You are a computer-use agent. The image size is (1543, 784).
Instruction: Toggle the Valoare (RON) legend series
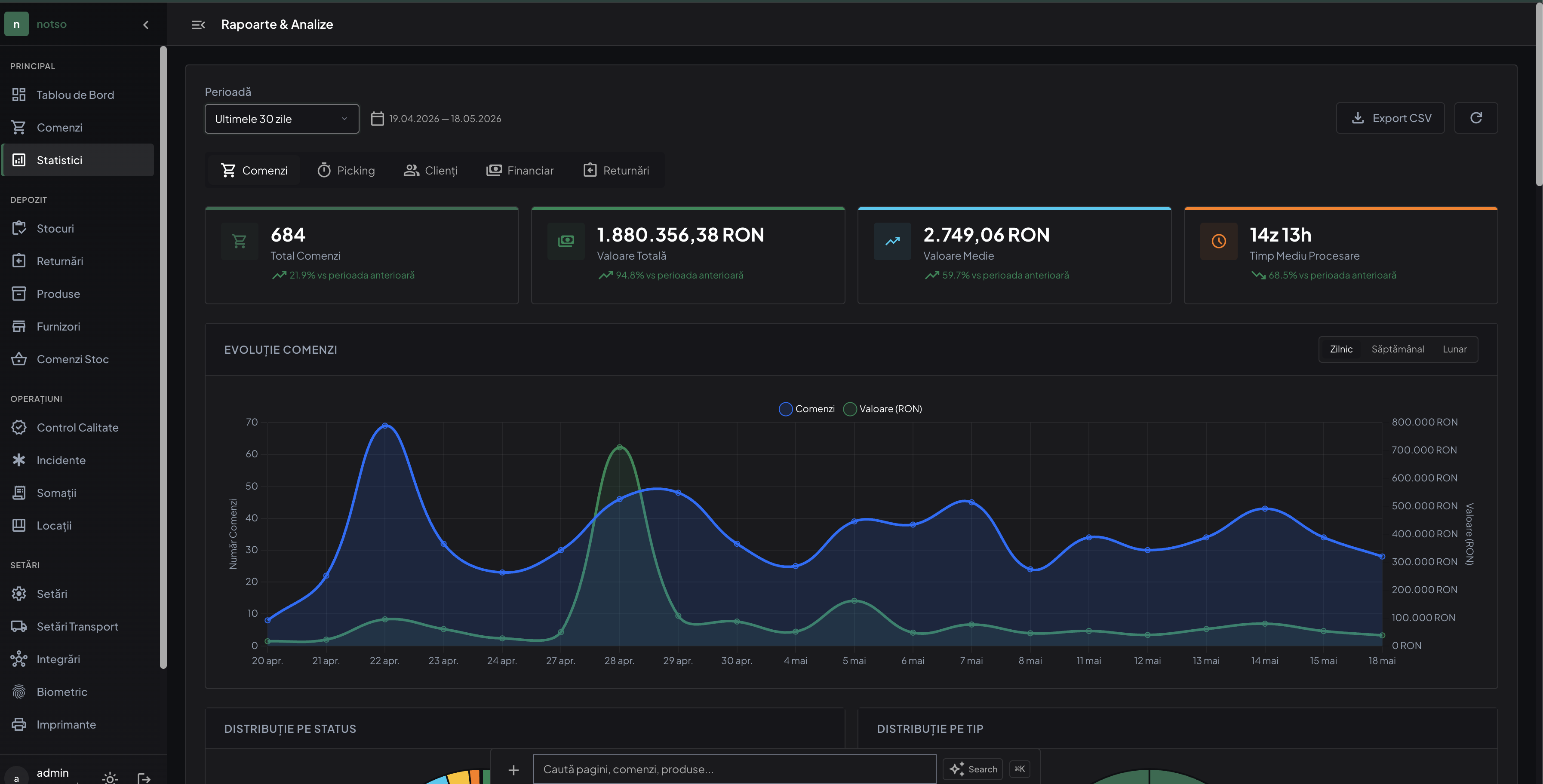click(x=882, y=409)
